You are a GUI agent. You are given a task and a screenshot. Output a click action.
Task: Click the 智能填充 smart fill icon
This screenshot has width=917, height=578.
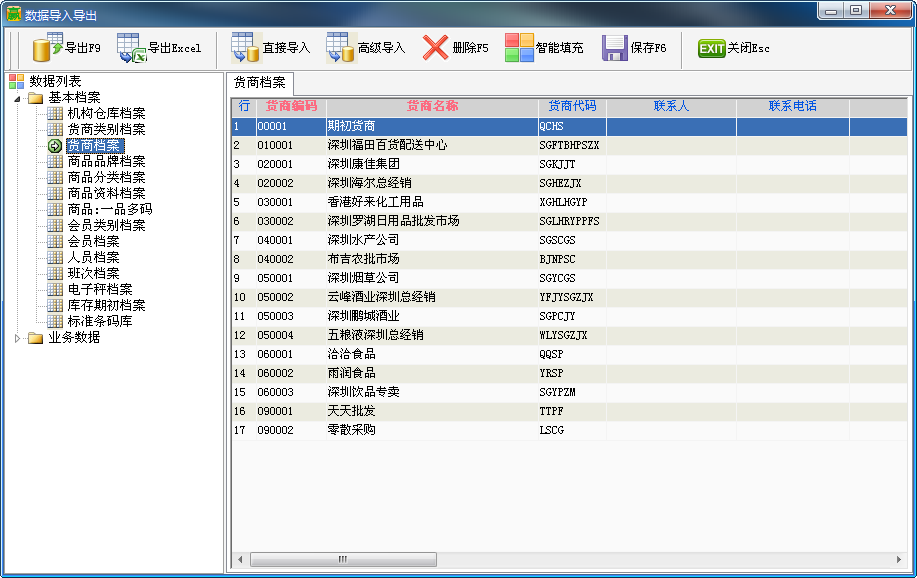(x=519, y=48)
